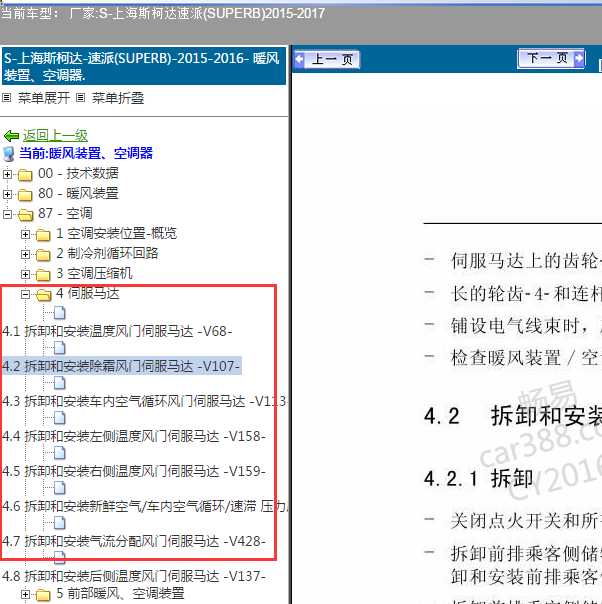
Task: Expand 1 空调安装位置-概览 node
Action: click(25, 234)
